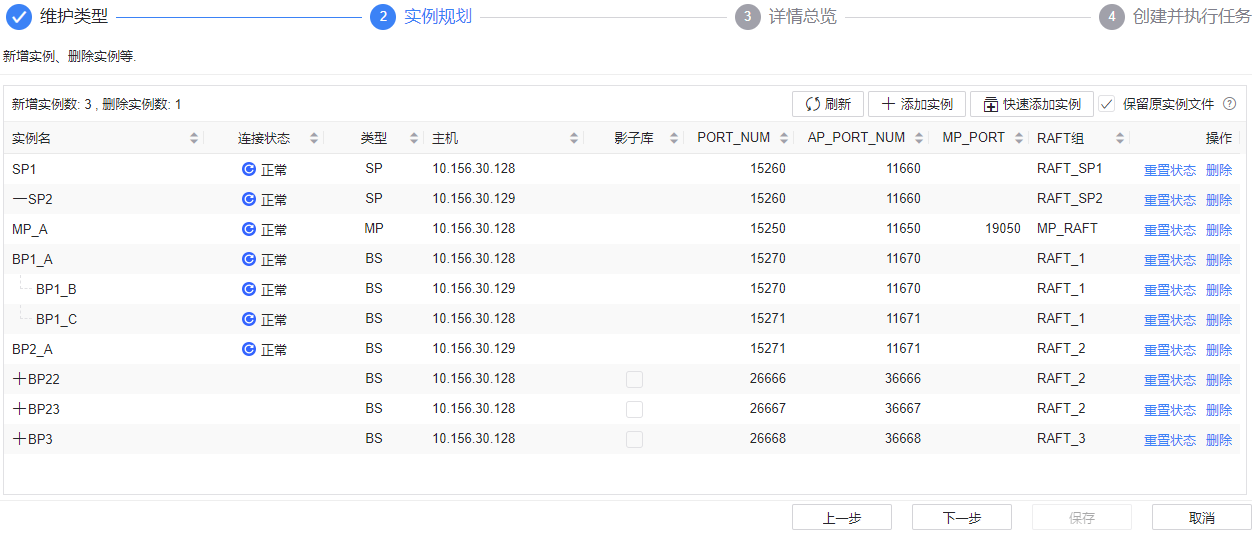The image size is (1254, 534).
Task: Click the status icon in BP1_B row
Action: (x=249, y=289)
